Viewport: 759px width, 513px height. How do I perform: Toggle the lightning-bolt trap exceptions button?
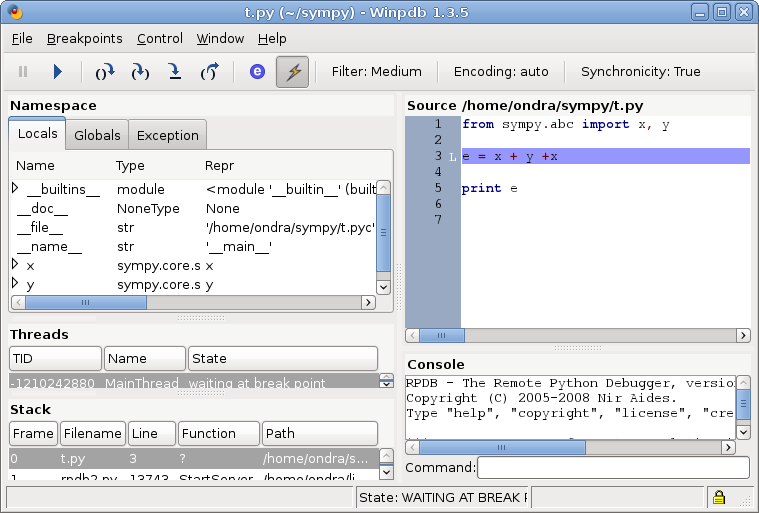292,72
